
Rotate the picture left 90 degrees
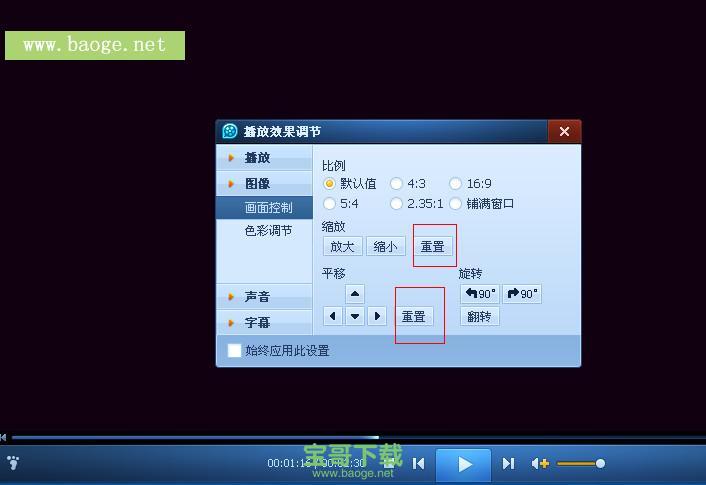(x=480, y=294)
